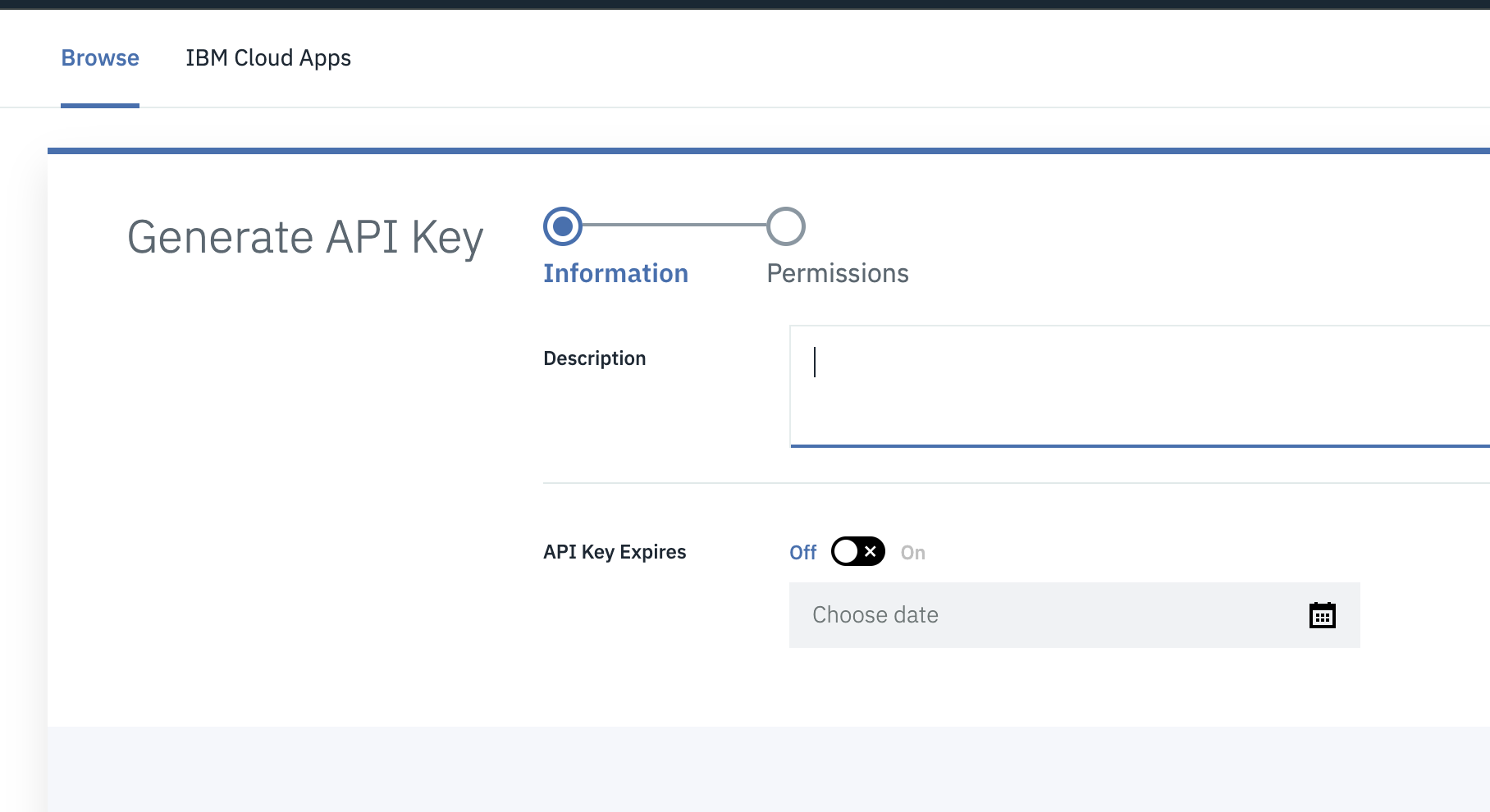1490x812 pixels.
Task: Select the On label for key expiry
Action: (x=912, y=553)
